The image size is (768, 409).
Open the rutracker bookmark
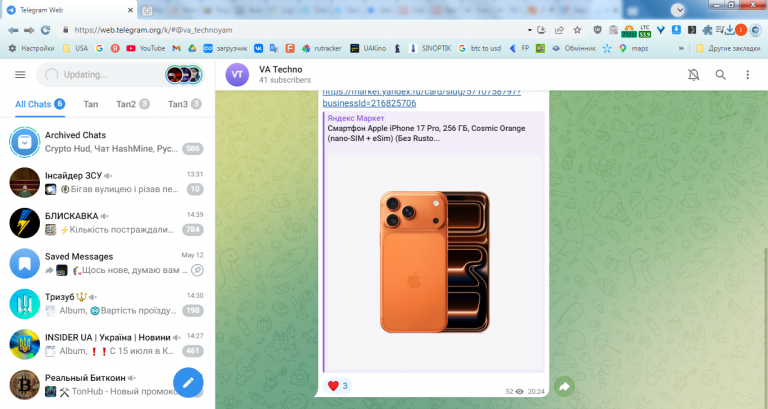(x=322, y=48)
